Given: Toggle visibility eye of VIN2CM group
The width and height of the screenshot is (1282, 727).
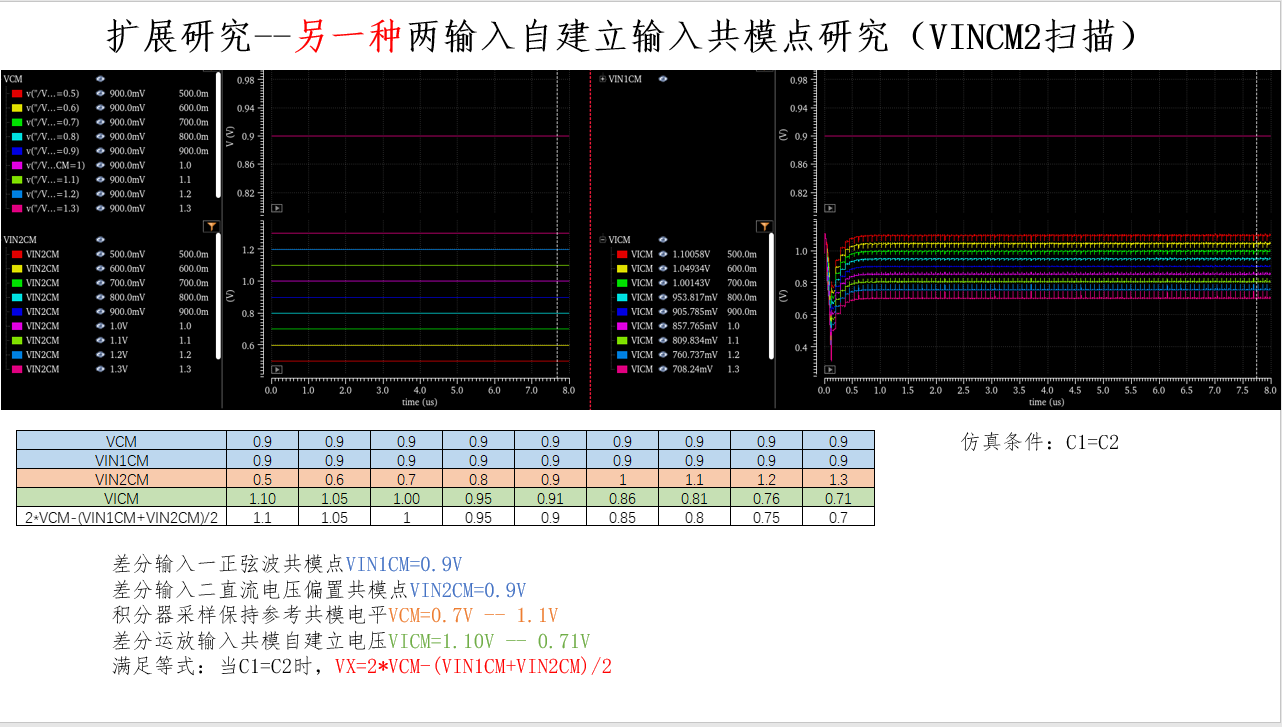Looking at the screenshot, I should (x=101, y=240).
